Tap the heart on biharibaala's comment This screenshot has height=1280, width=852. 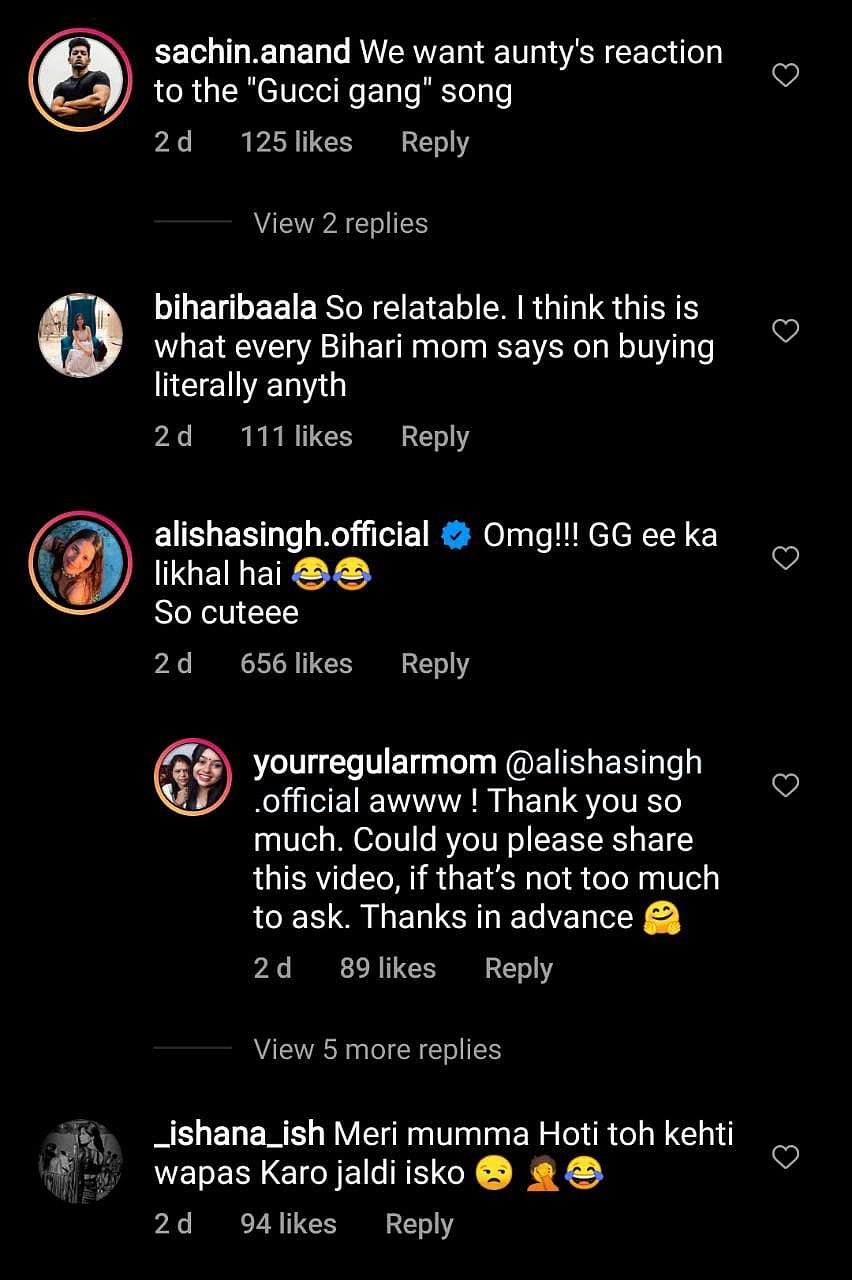pos(786,331)
